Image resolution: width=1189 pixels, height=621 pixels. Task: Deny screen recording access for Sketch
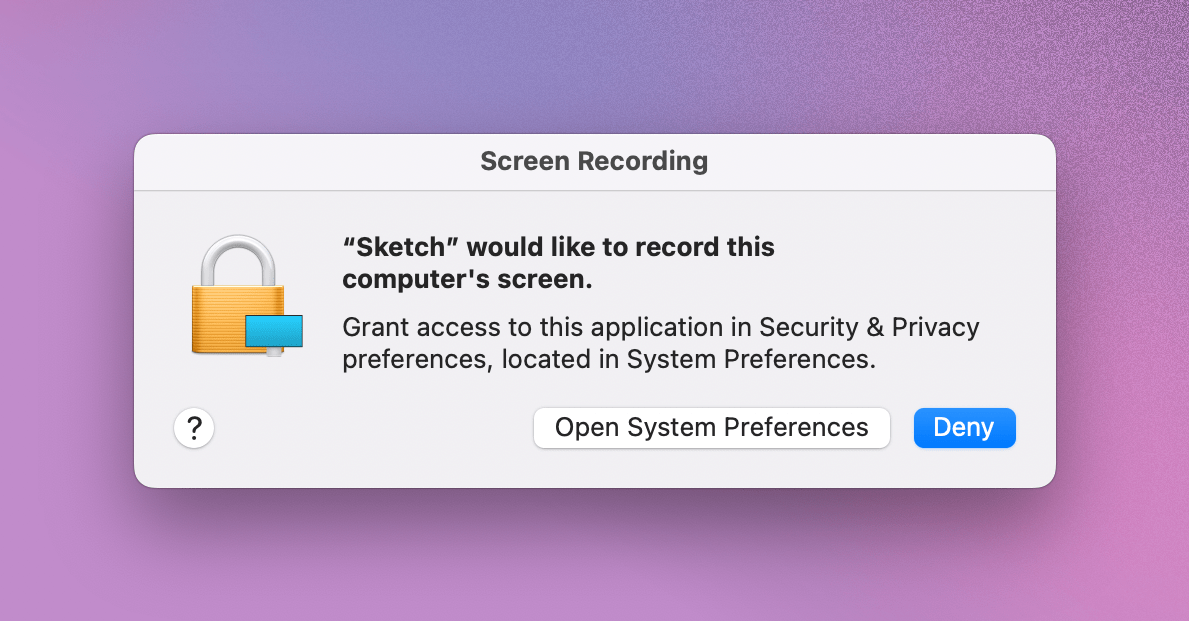pyautogui.click(x=964, y=427)
